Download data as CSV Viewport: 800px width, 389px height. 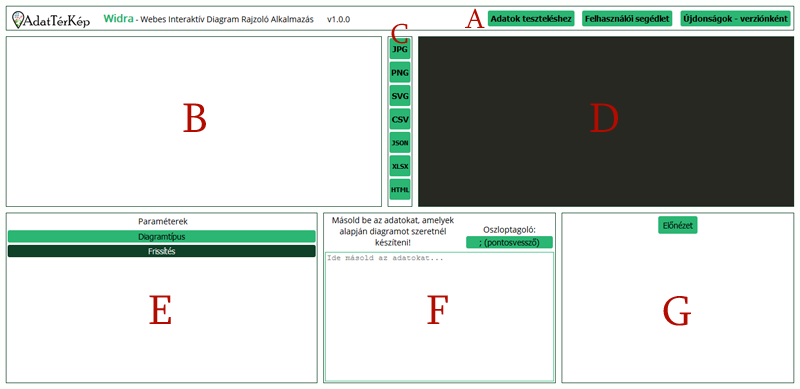coord(400,119)
